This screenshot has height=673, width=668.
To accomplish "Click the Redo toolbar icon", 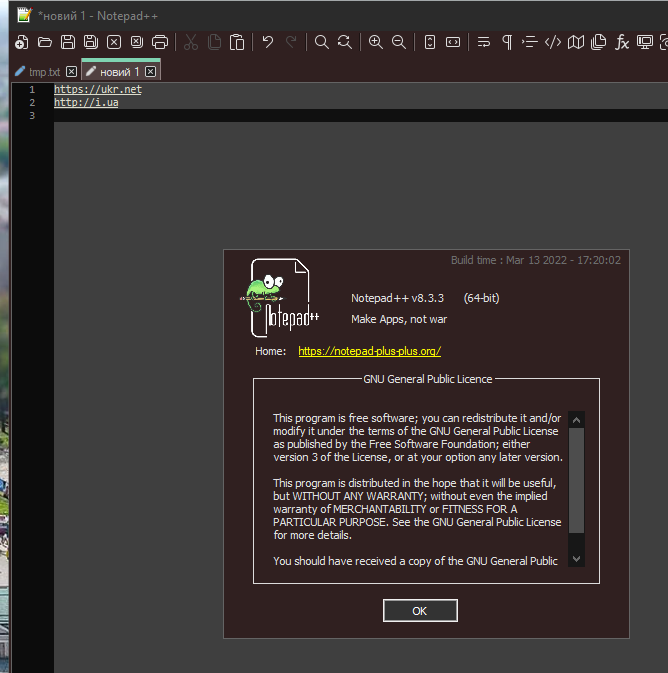I will coord(291,42).
